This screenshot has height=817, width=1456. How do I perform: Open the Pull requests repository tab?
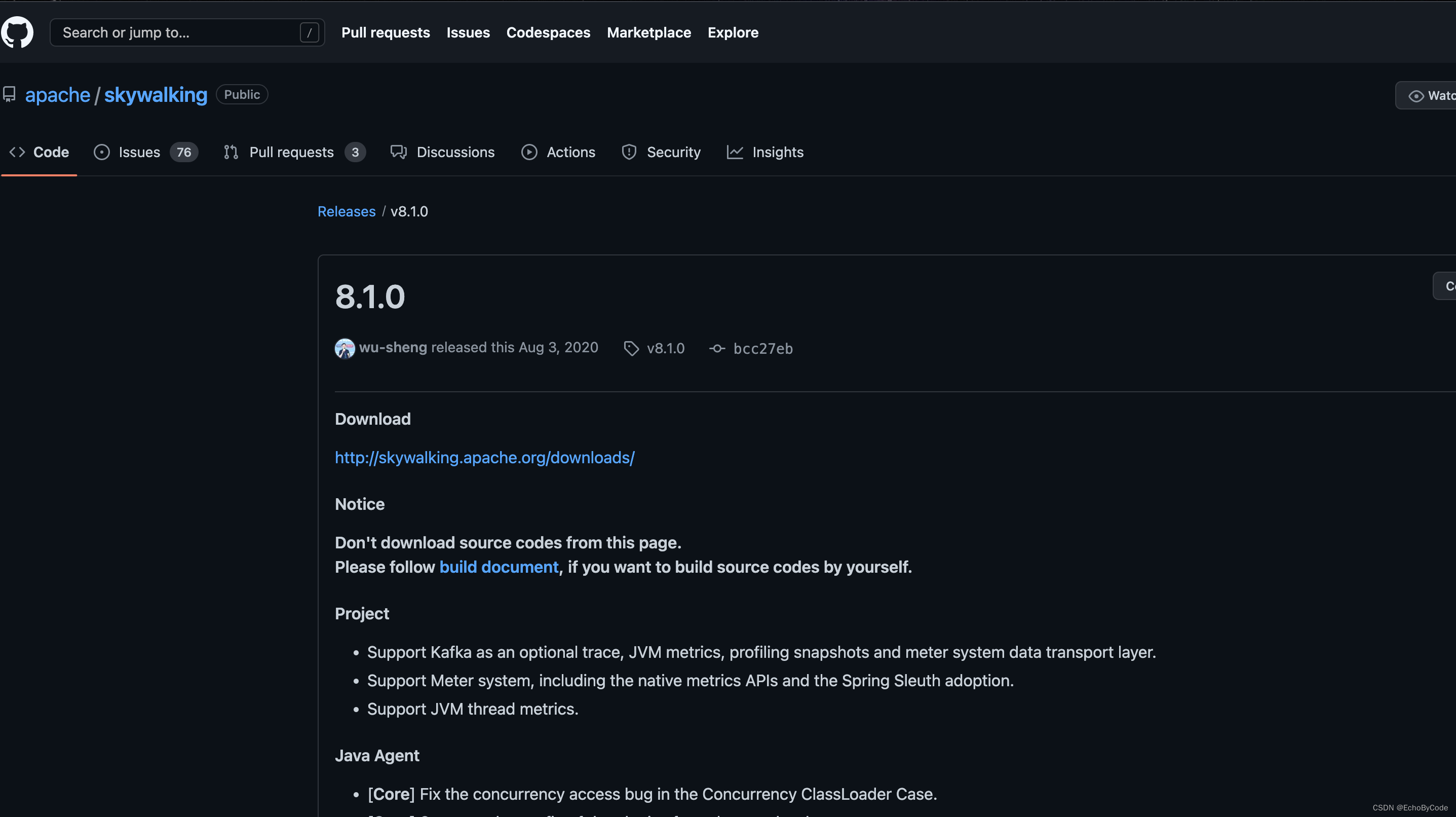(291, 152)
